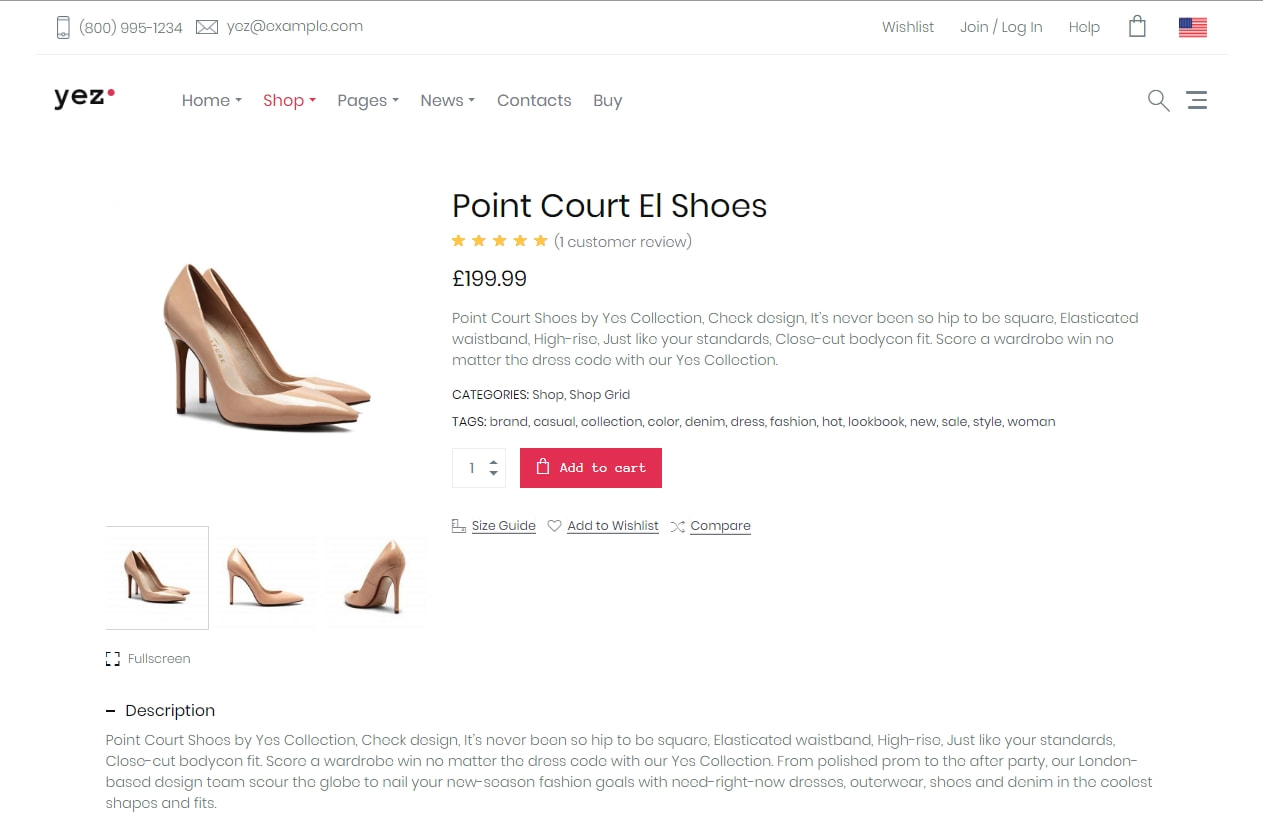Open the Shop dropdown menu
The width and height of the screenshot is (1263, 823).
point(289,100)
